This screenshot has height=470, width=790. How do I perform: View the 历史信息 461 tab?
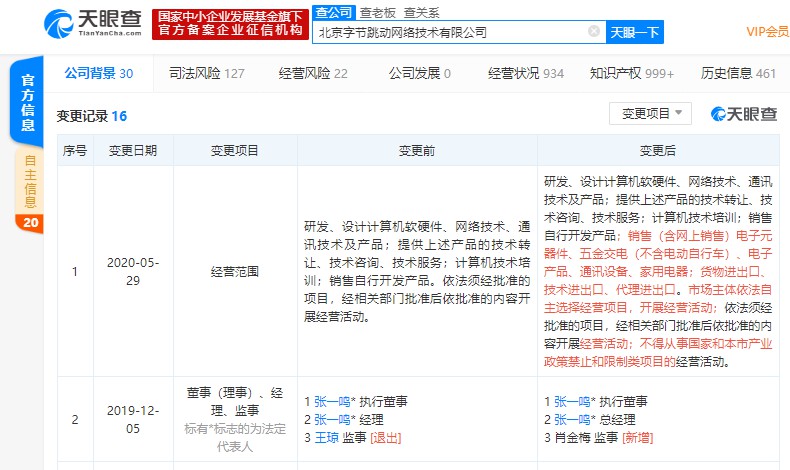739,74
